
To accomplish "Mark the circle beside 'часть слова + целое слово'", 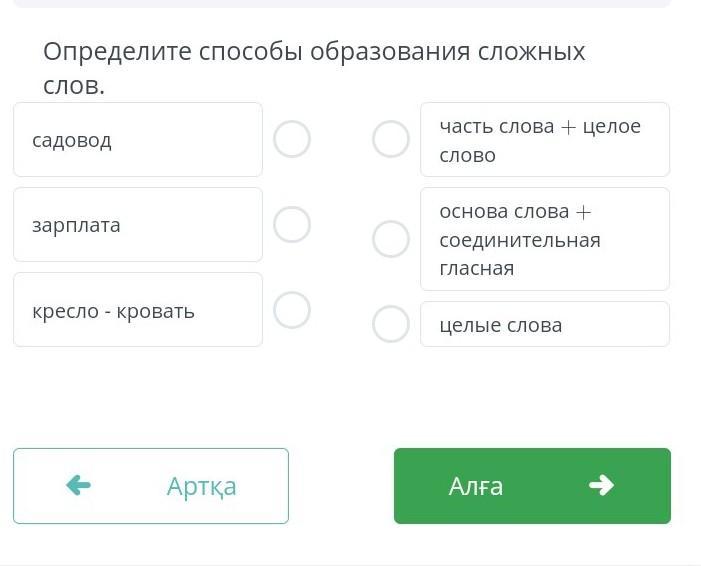I will [x=391, y=140].
